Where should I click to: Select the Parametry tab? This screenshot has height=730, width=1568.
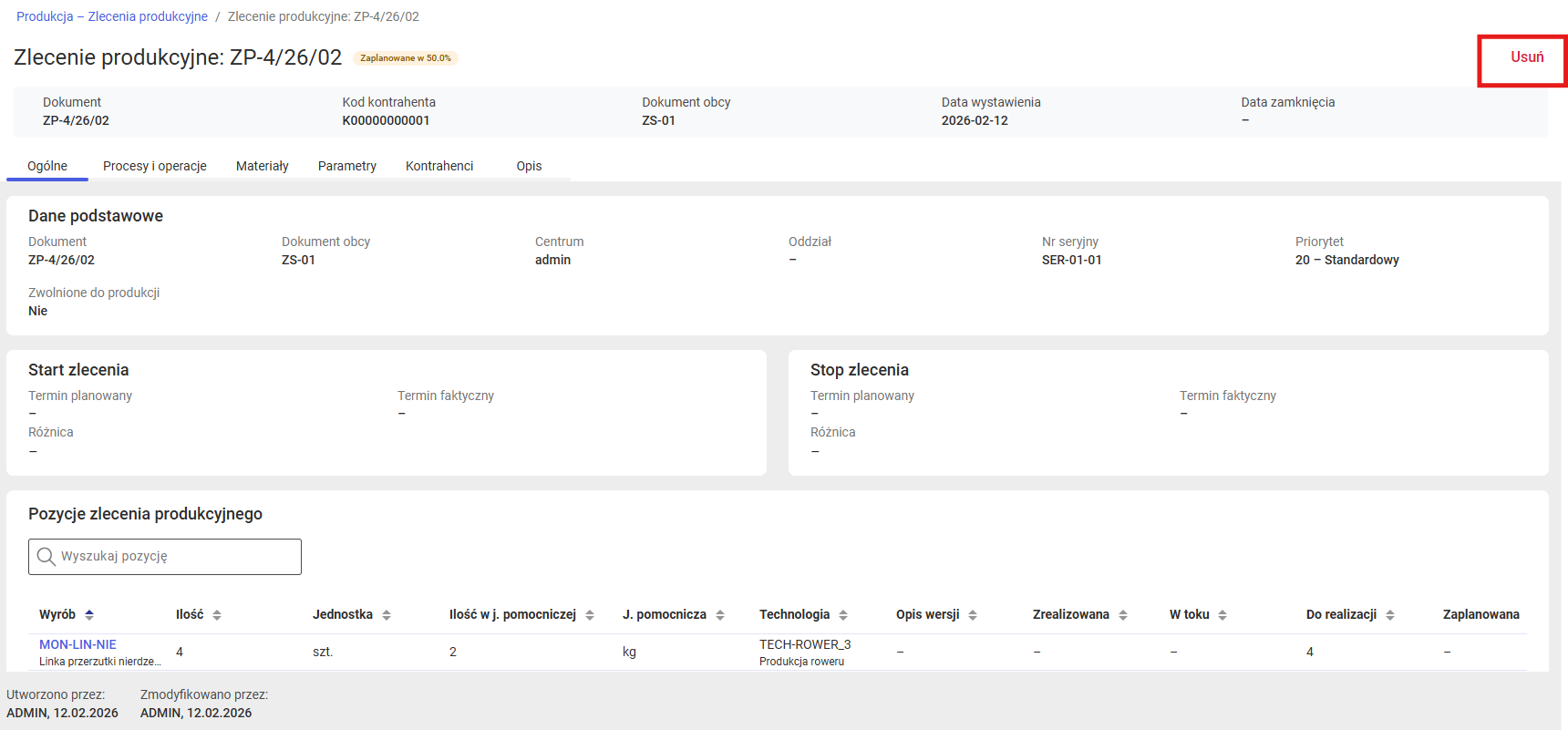tap(346, 166)
